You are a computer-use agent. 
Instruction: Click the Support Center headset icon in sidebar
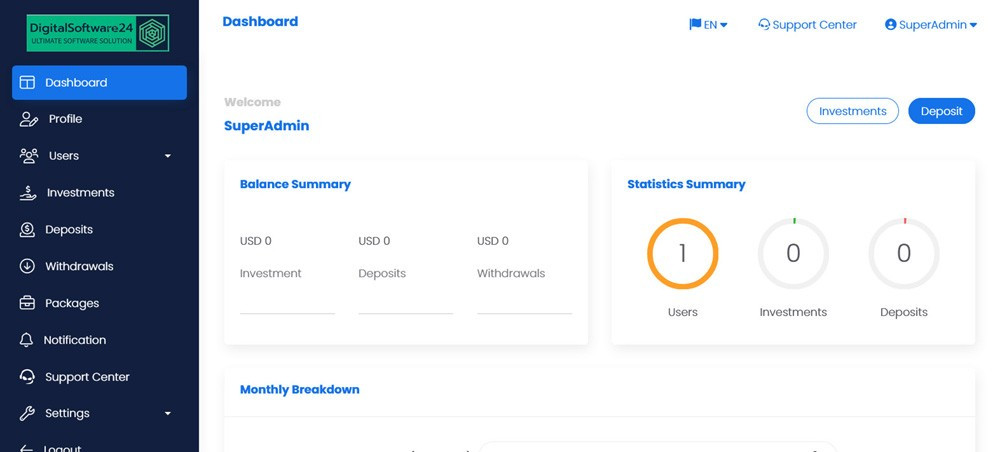[x=27, y=378]
